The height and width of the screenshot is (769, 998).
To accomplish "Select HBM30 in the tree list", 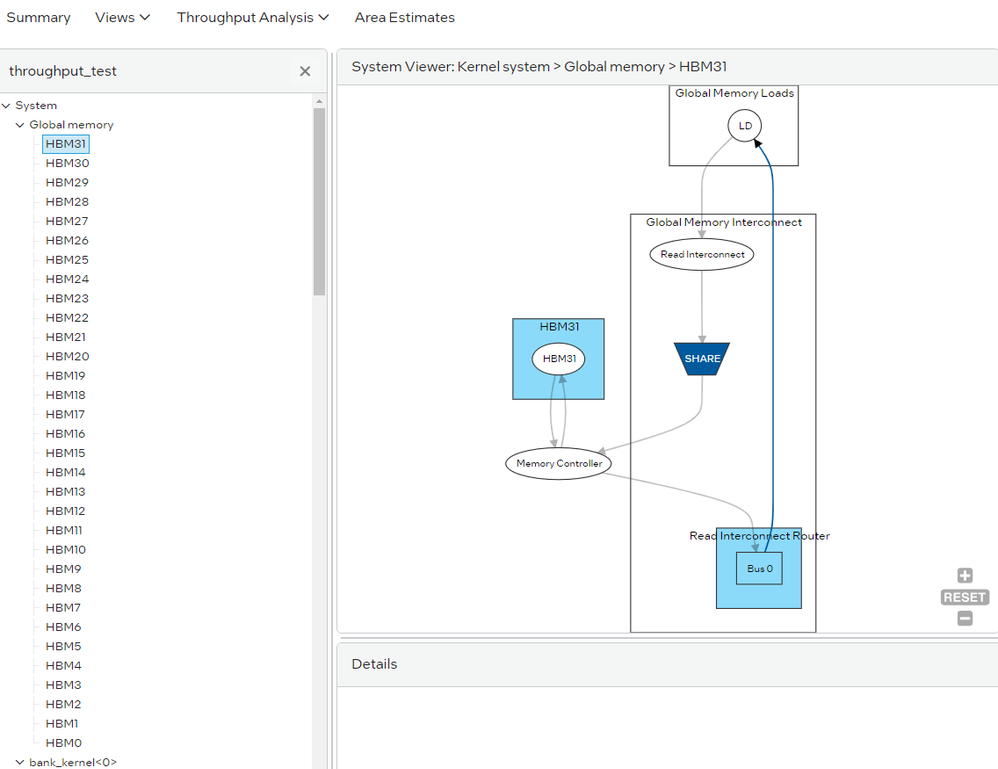I will [x=67, y=163].
